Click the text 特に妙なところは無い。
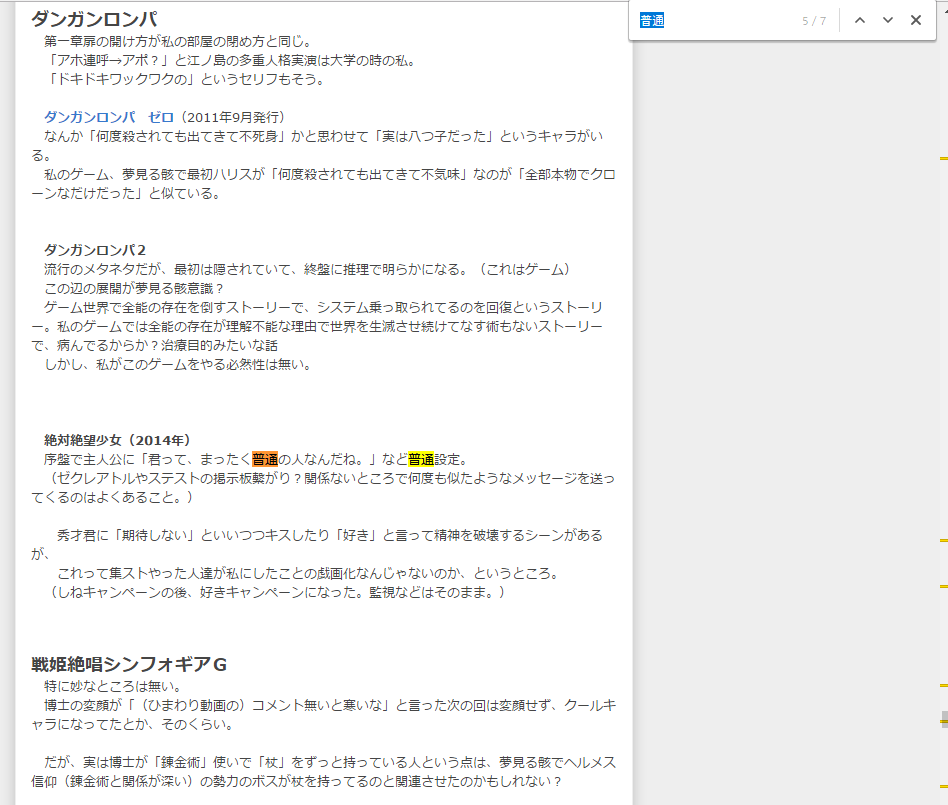The width and height of the screenshot is (948, 805). click(x=114, y=686)
